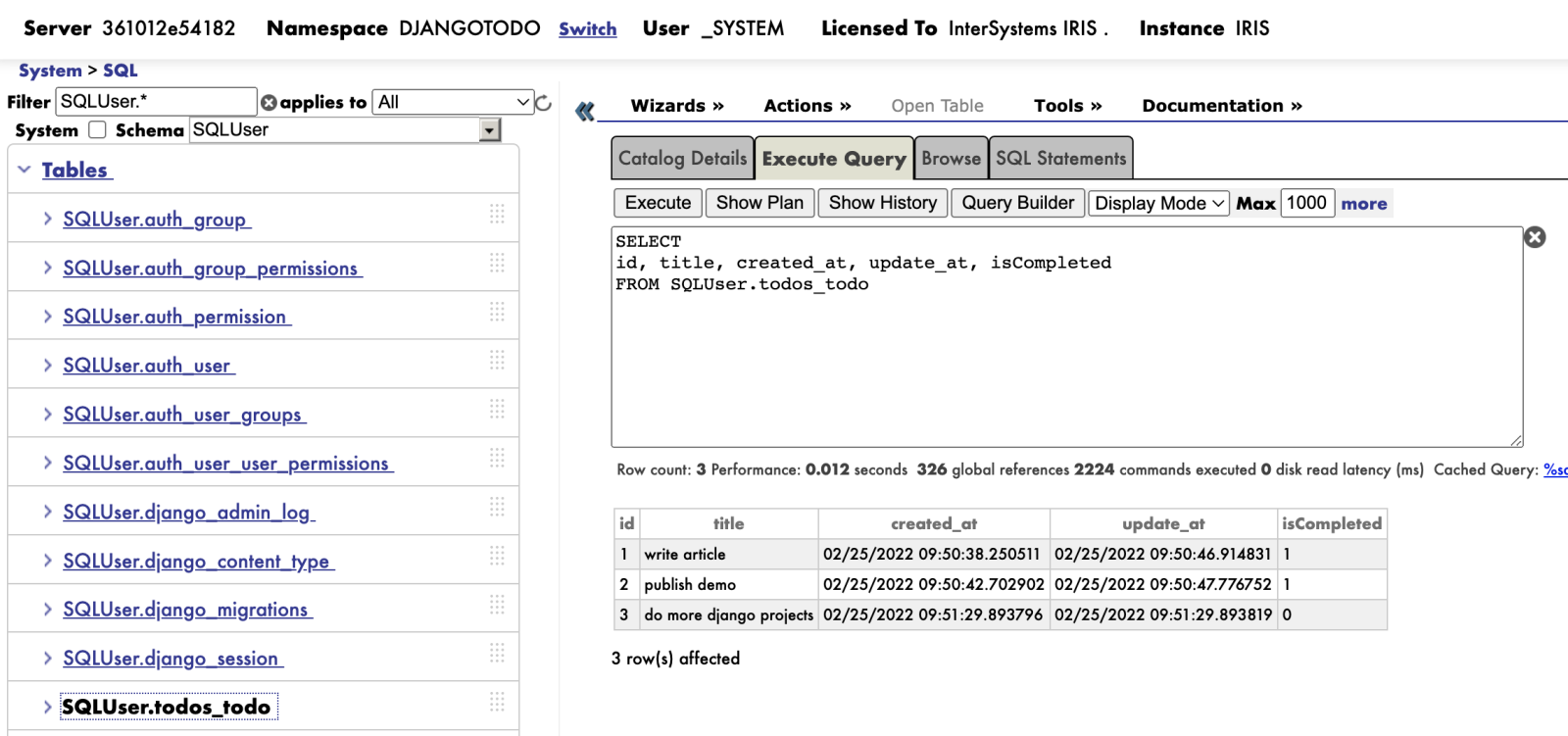Viewport: 1568px width, 736px height.
Task: Collapse the Tables section chevron
Action: [24, 170]
